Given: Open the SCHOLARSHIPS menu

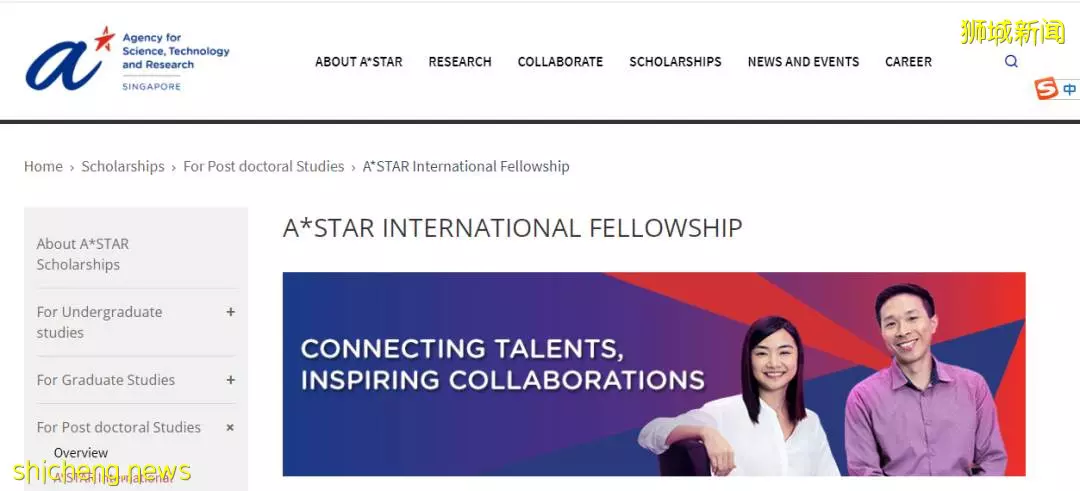Looking at the screenshot, I should 675,62.
